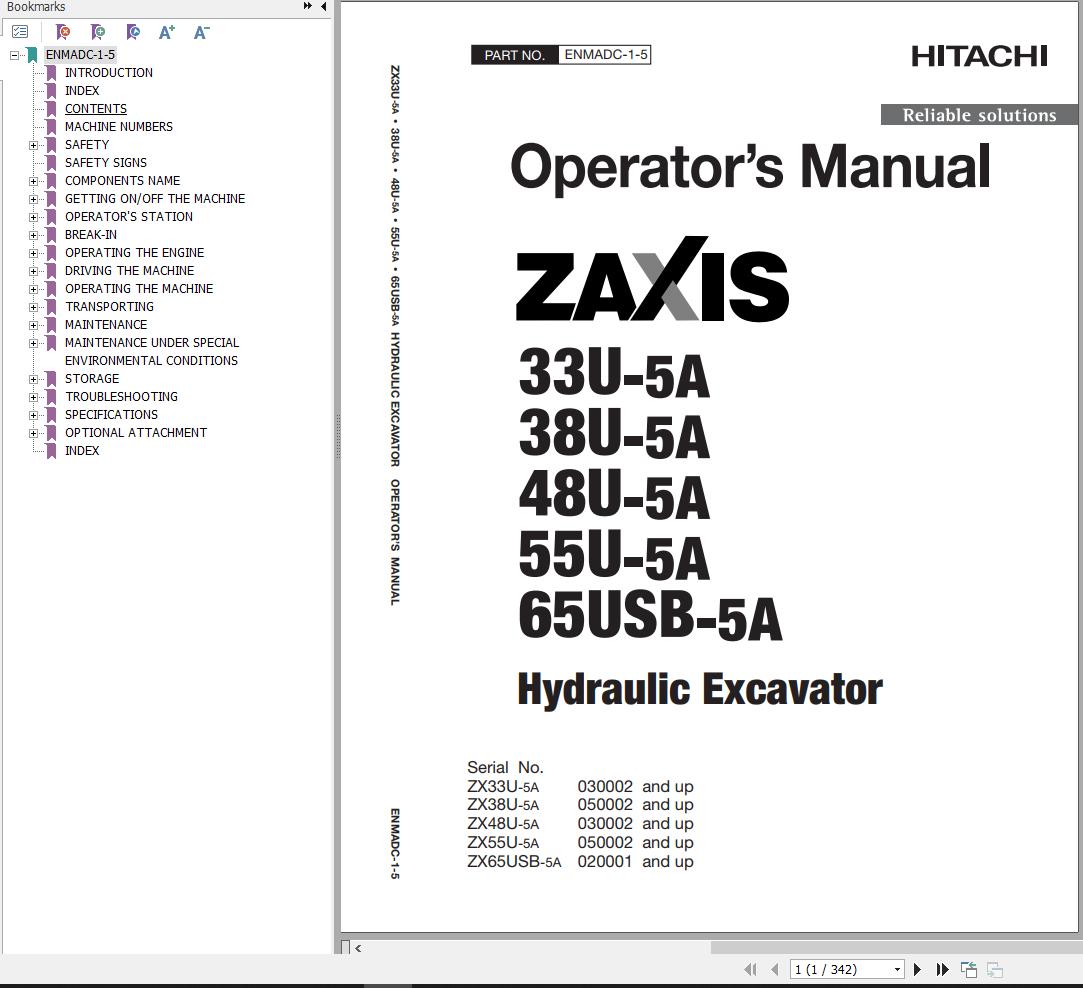
Task: Click the previous view navigation icon
Action: coord(969,969)
